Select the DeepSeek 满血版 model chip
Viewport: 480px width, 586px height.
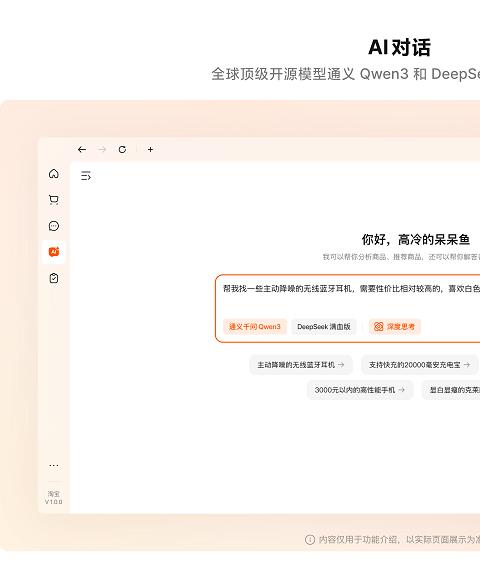pos(324,327)
